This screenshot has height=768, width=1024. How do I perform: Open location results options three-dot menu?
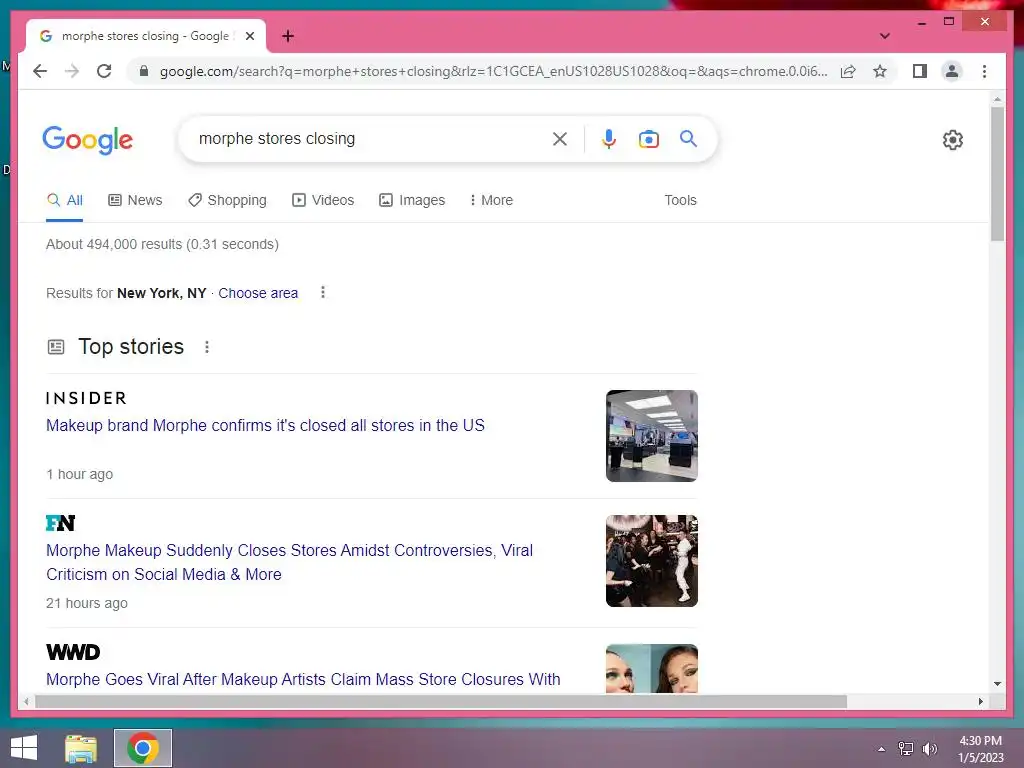click(323, 293)
